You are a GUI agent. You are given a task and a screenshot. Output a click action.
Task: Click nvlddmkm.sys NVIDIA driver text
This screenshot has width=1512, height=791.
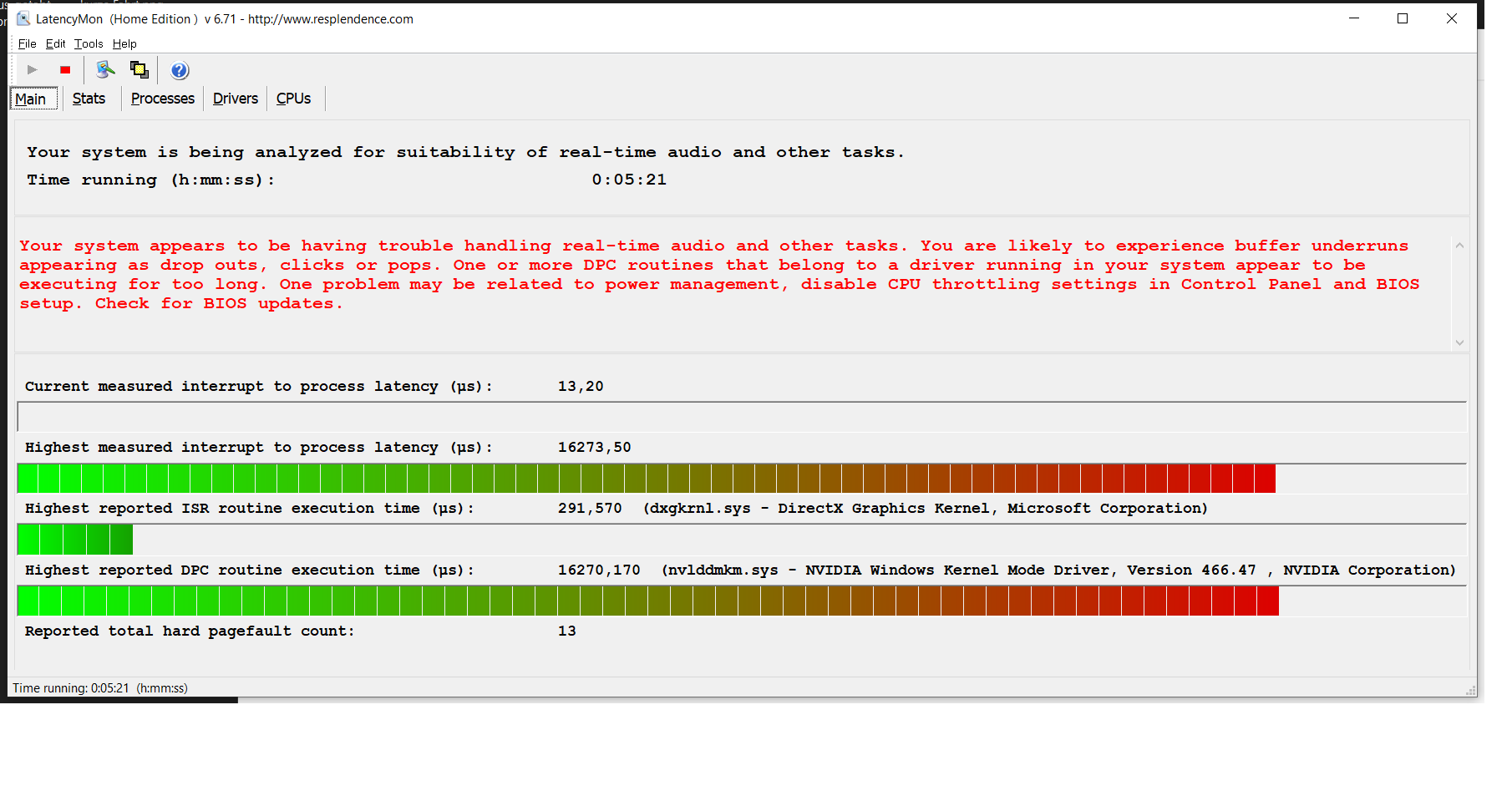[x=1058, y=570]
